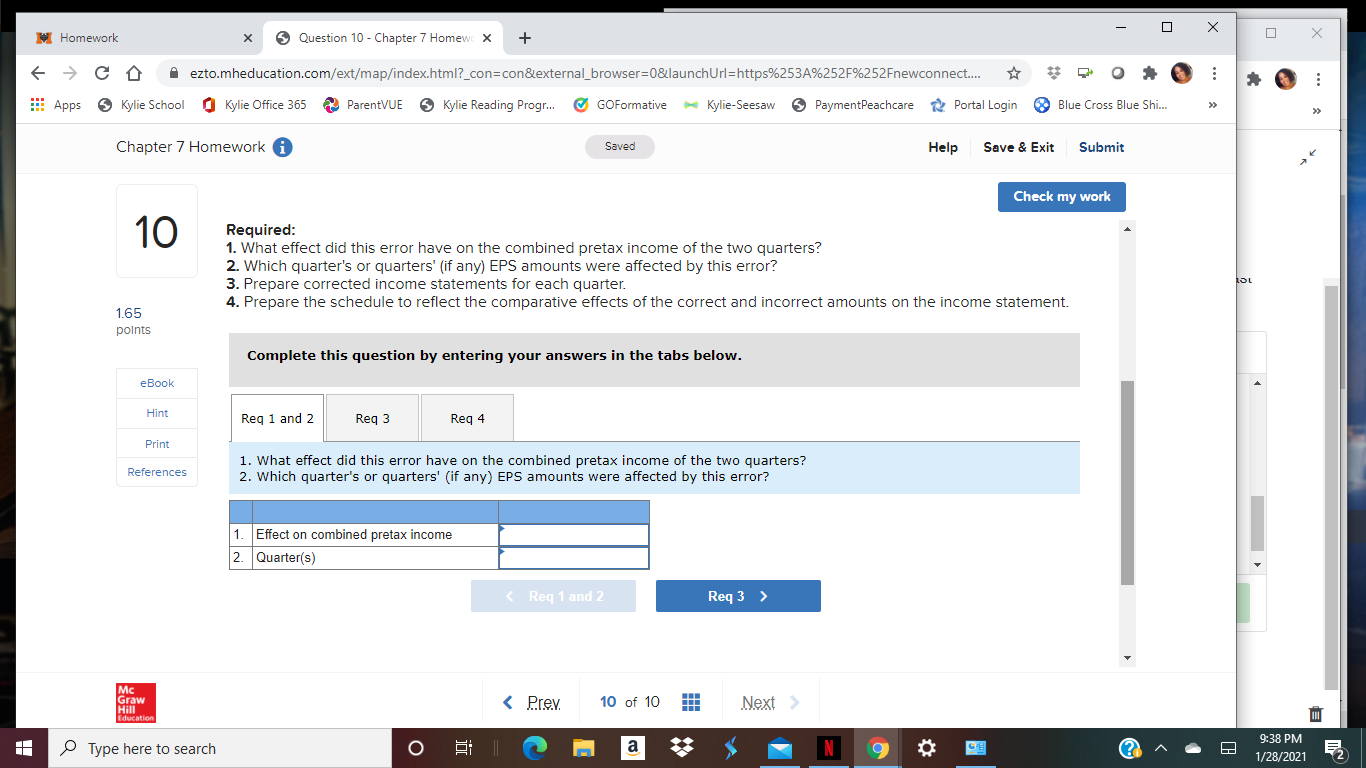Go to Prev question
The height and width of the screenshot is (768, 1366).
(532, 702)
